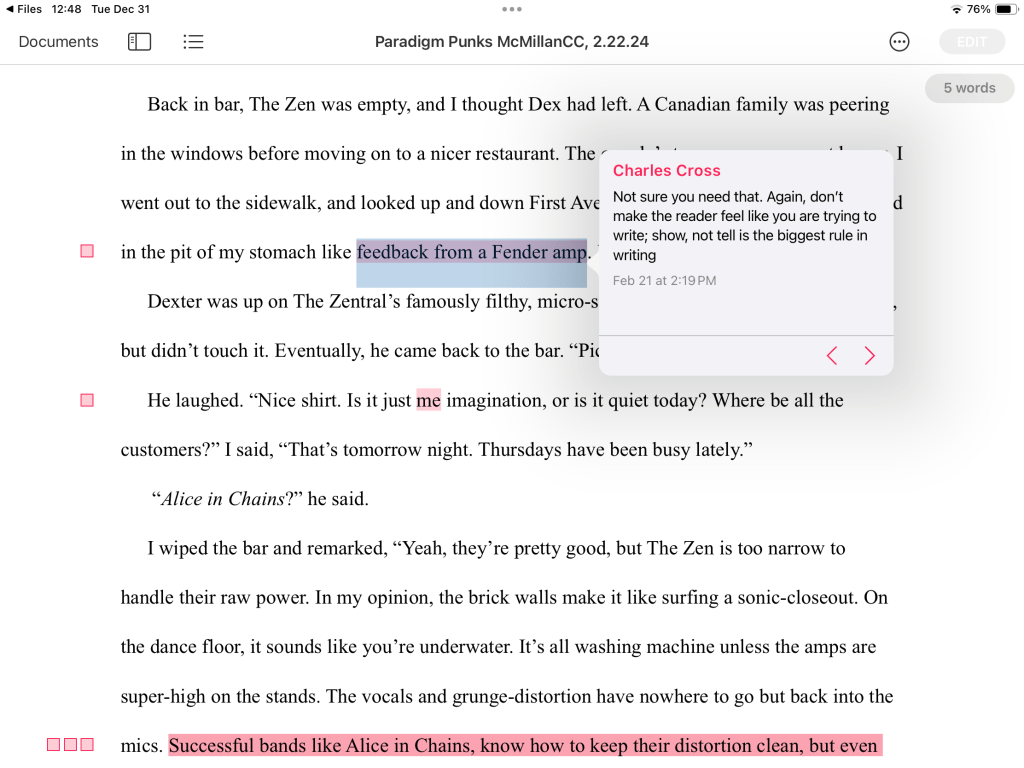Tap leftmost comment marker beside 'mics' line
Screen dimensions: 1024x768
tap(54, 745)
